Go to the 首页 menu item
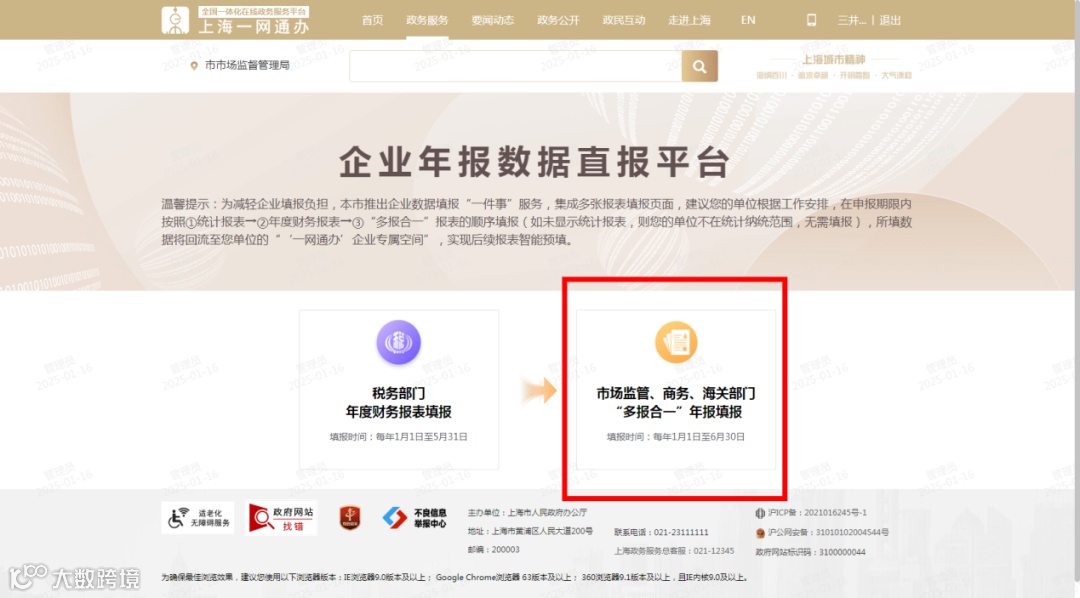This screenshot has width=1080, height=598. point(372,20)
